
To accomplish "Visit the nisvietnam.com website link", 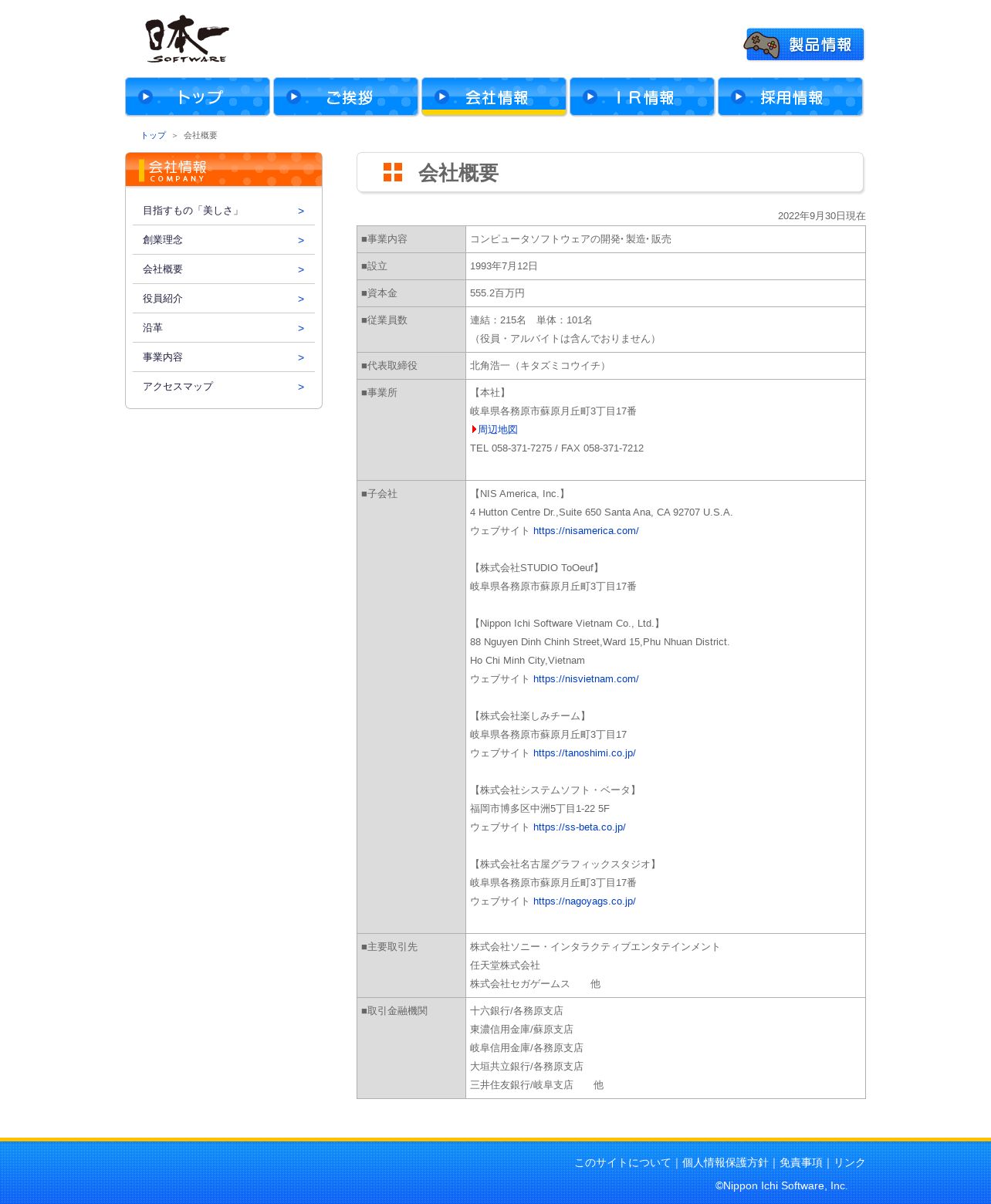I will [x=586, y=679].
